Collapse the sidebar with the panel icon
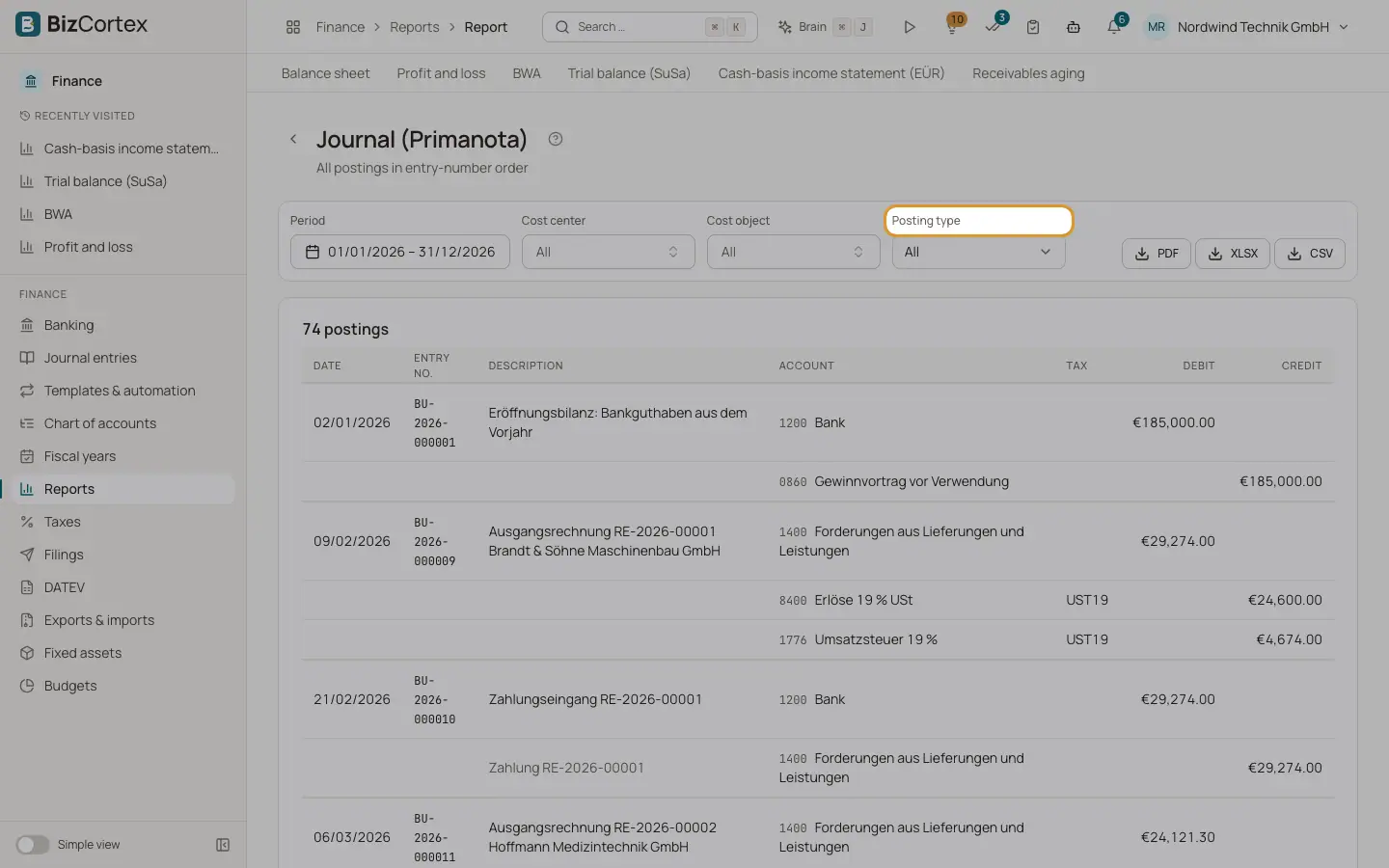Screen dimensions: 1389x868 point(223,845)
